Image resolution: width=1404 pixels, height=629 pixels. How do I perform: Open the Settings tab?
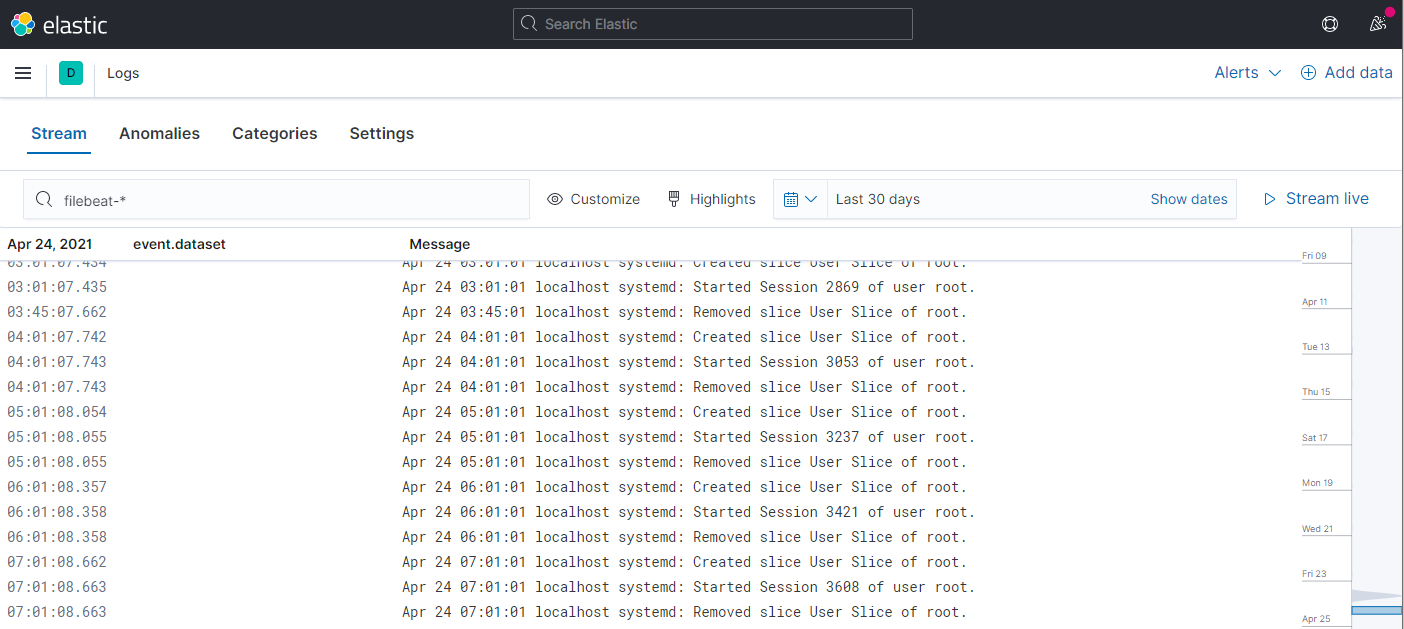coord(382,133)
